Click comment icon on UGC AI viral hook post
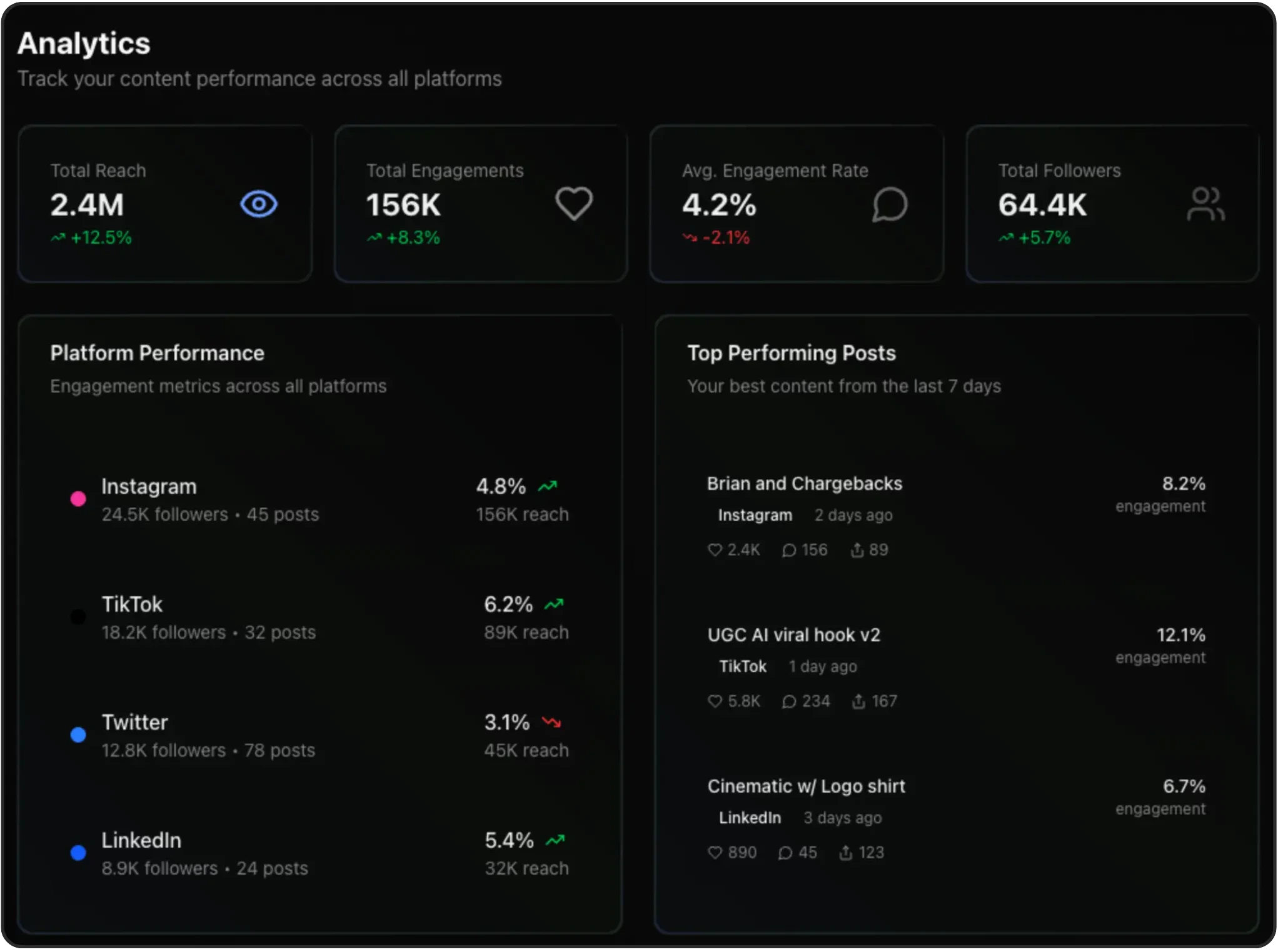Image resolution: width=1278 pixels, height=952 pixels. click(x=789, y=702)
